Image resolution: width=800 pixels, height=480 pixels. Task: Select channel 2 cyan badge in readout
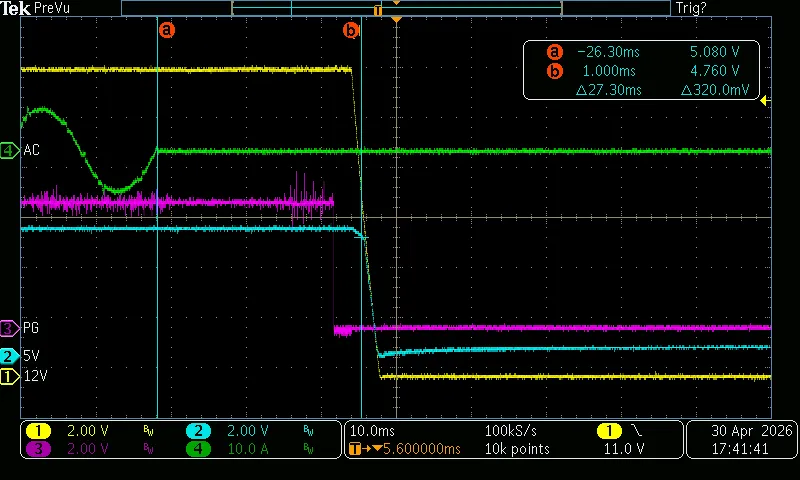click(198, 431)
